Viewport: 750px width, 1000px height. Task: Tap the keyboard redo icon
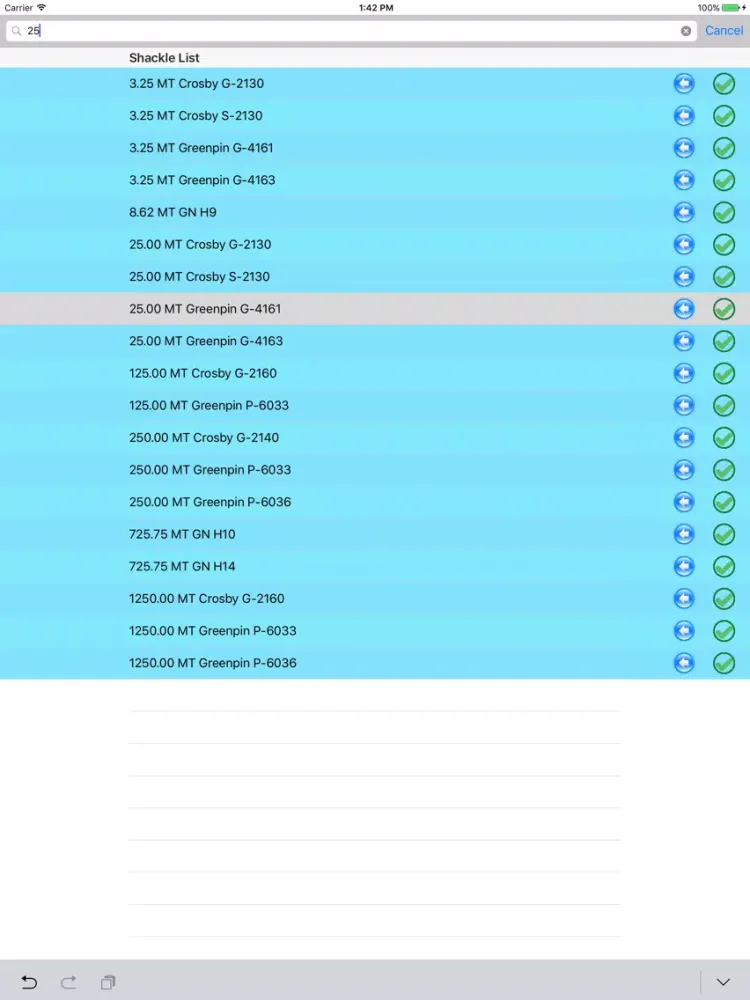tap(68, 982)
